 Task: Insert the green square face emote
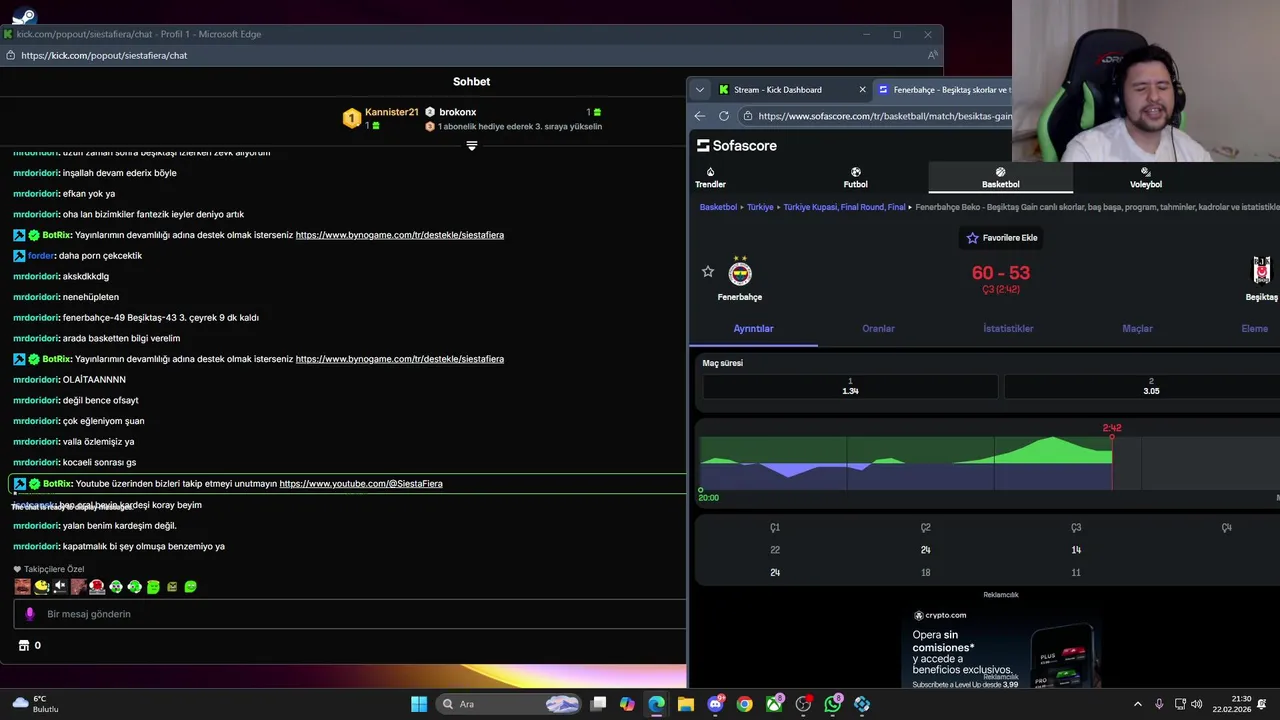point(153,587)
